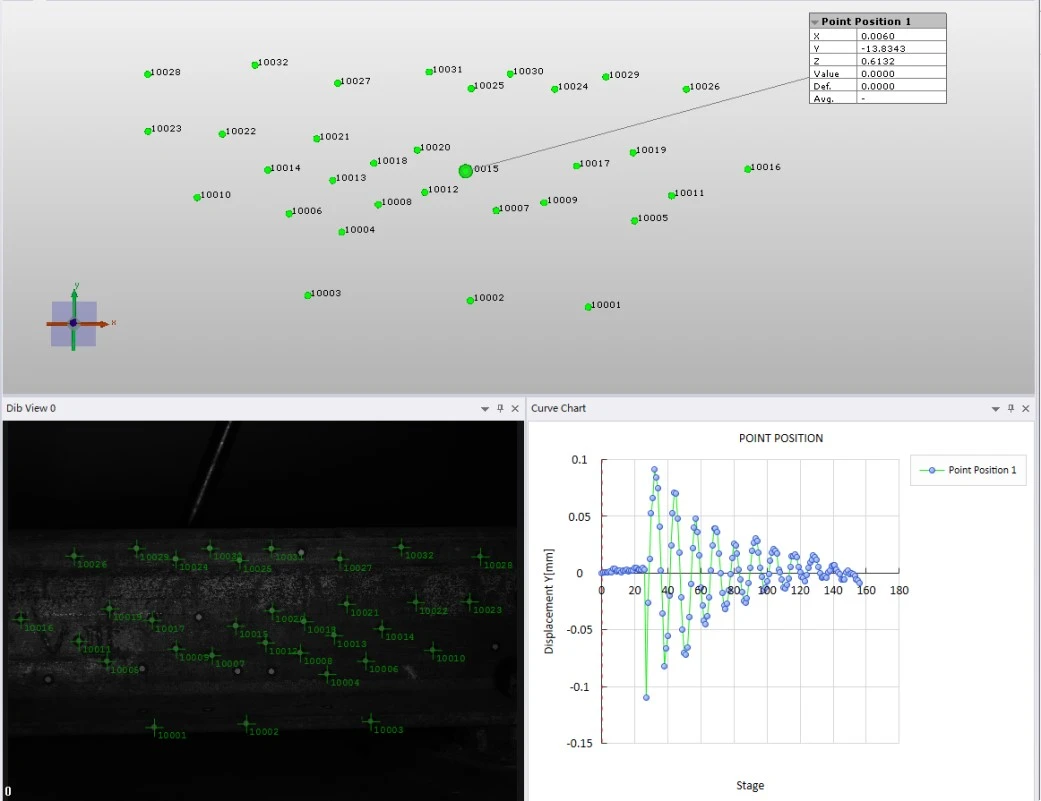
Task: Select point 10020 in the 3D view
Action: click(x=417, y=150)
